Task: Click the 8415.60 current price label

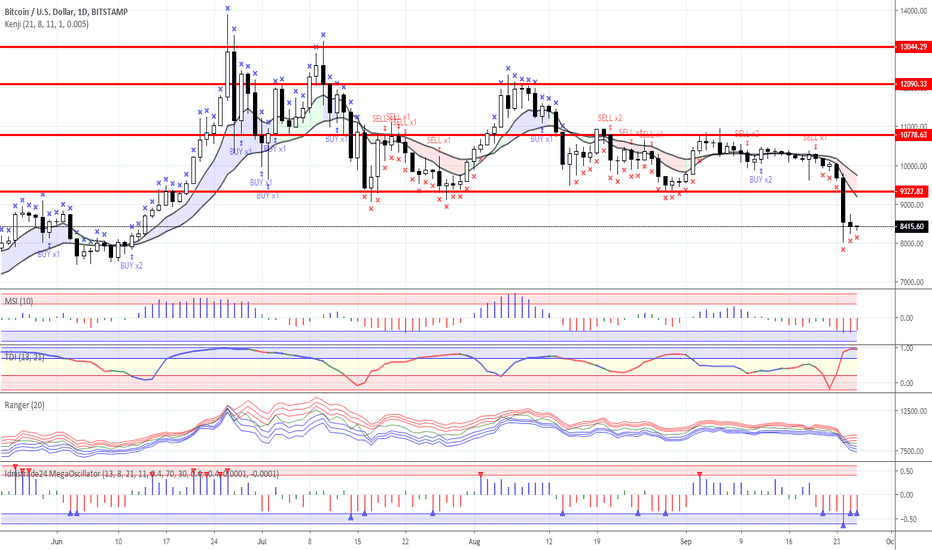Action: click(912, 227)
